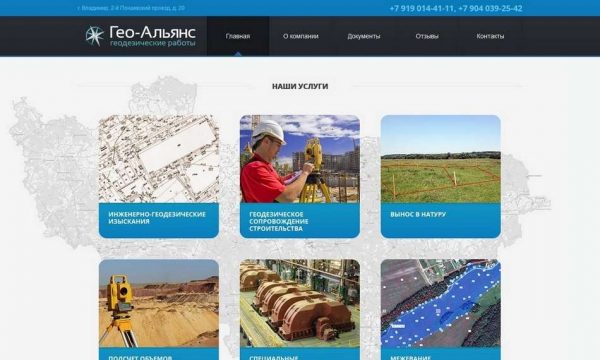
Task: Click the Гео-Альянс logo text
Action: pos(152,32)
